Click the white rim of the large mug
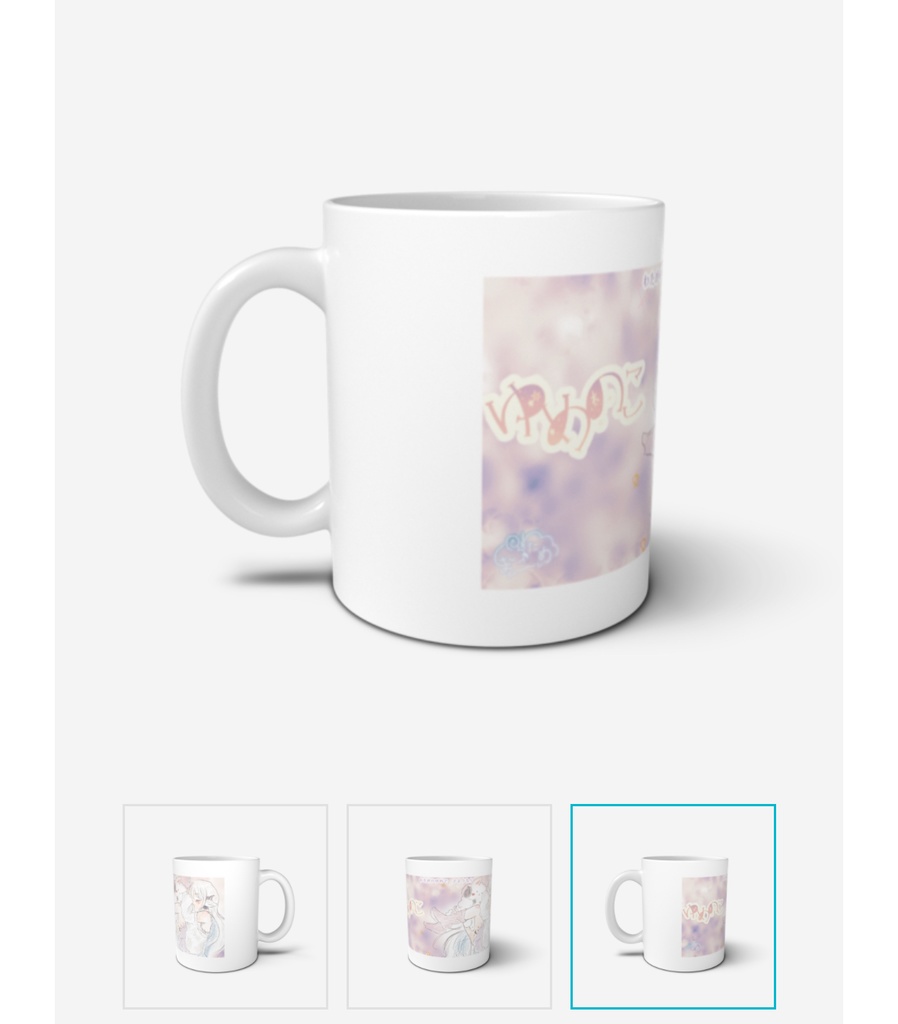 pyautogui.click(x=494, y=204)
